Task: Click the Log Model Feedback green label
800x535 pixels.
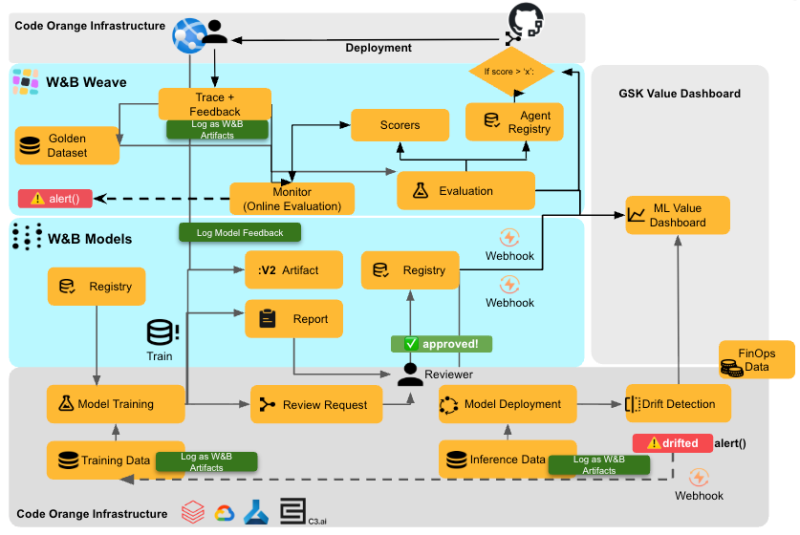Action: [239, 233]
